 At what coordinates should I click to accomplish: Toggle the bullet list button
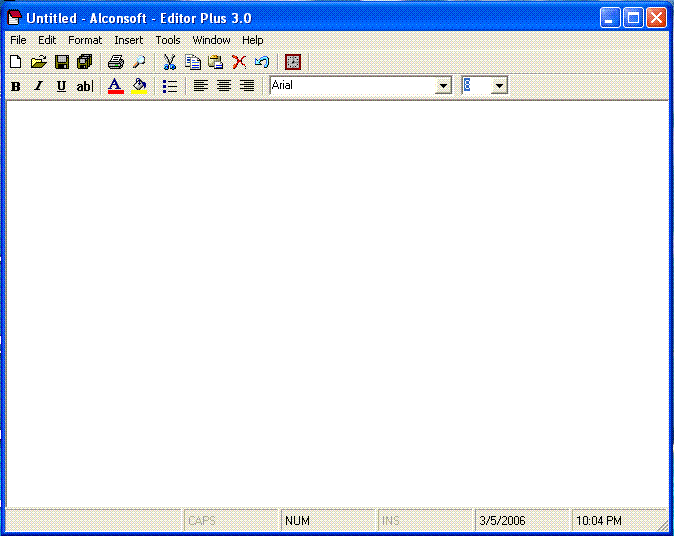point(170,86)
